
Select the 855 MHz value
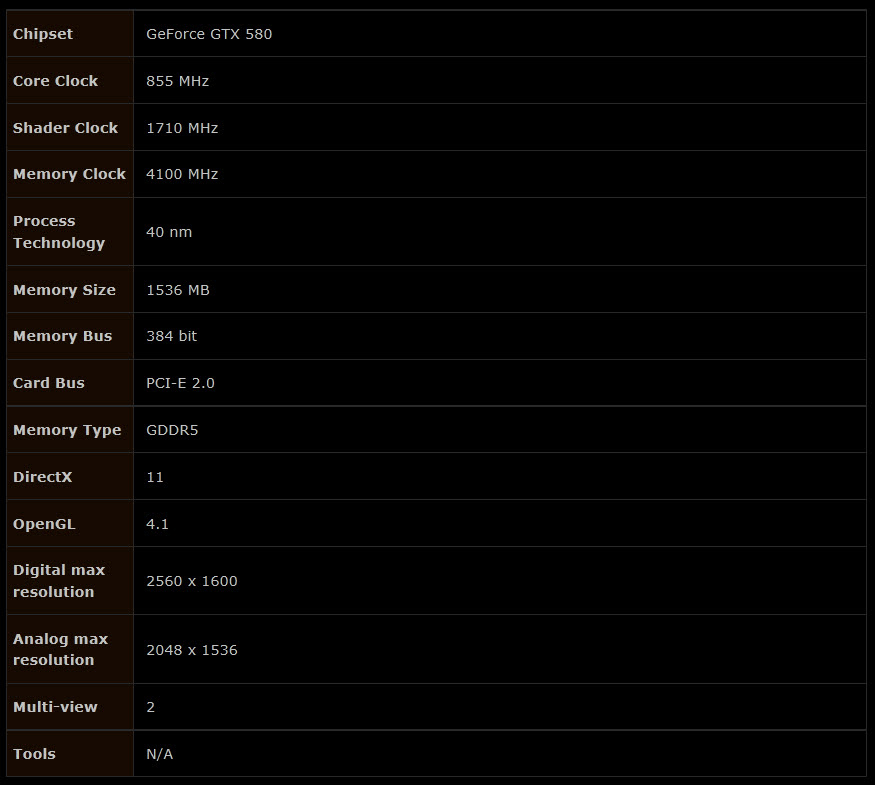click(177, 81)
